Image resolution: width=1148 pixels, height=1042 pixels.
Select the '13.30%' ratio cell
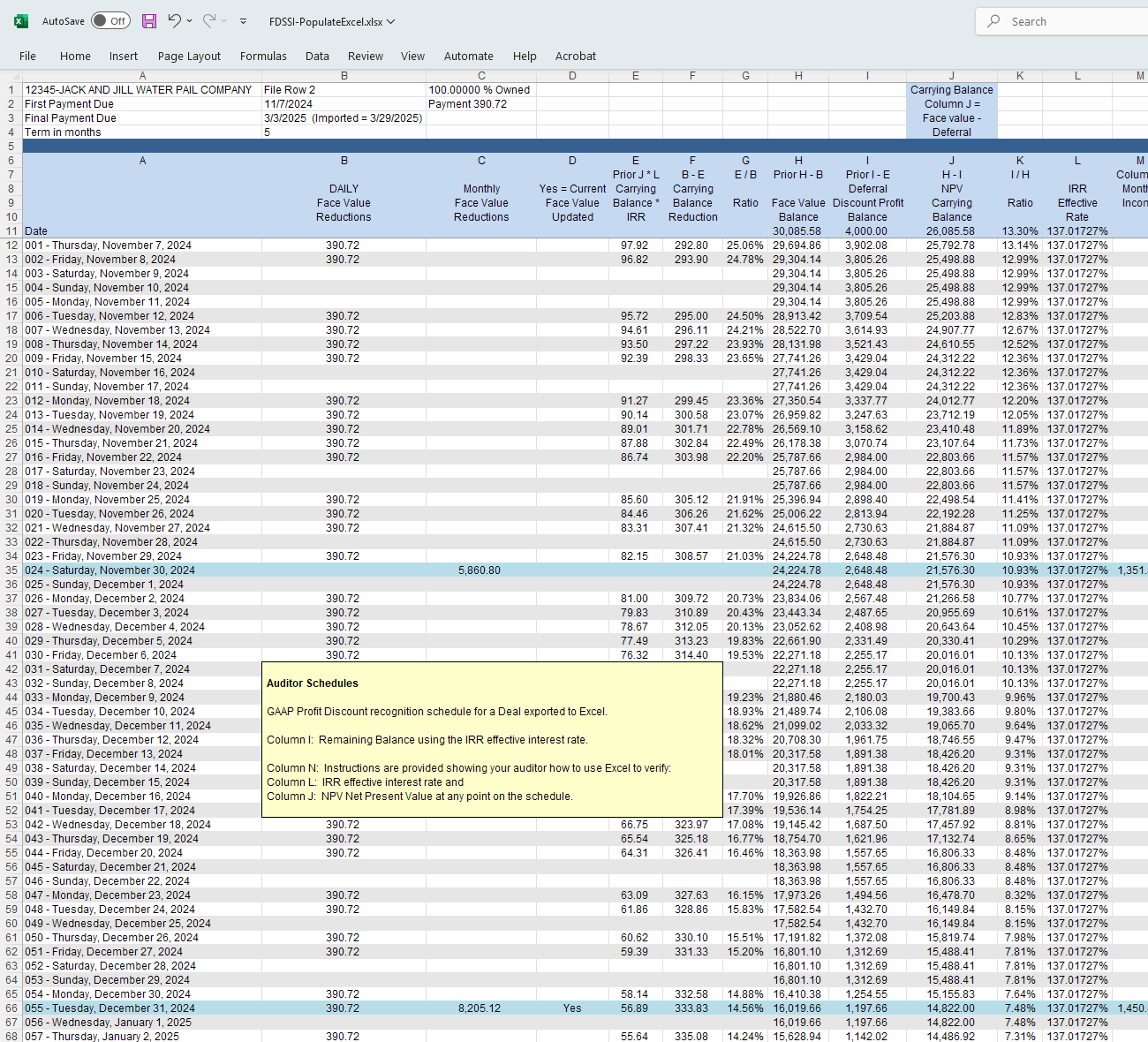(1020, 231)
